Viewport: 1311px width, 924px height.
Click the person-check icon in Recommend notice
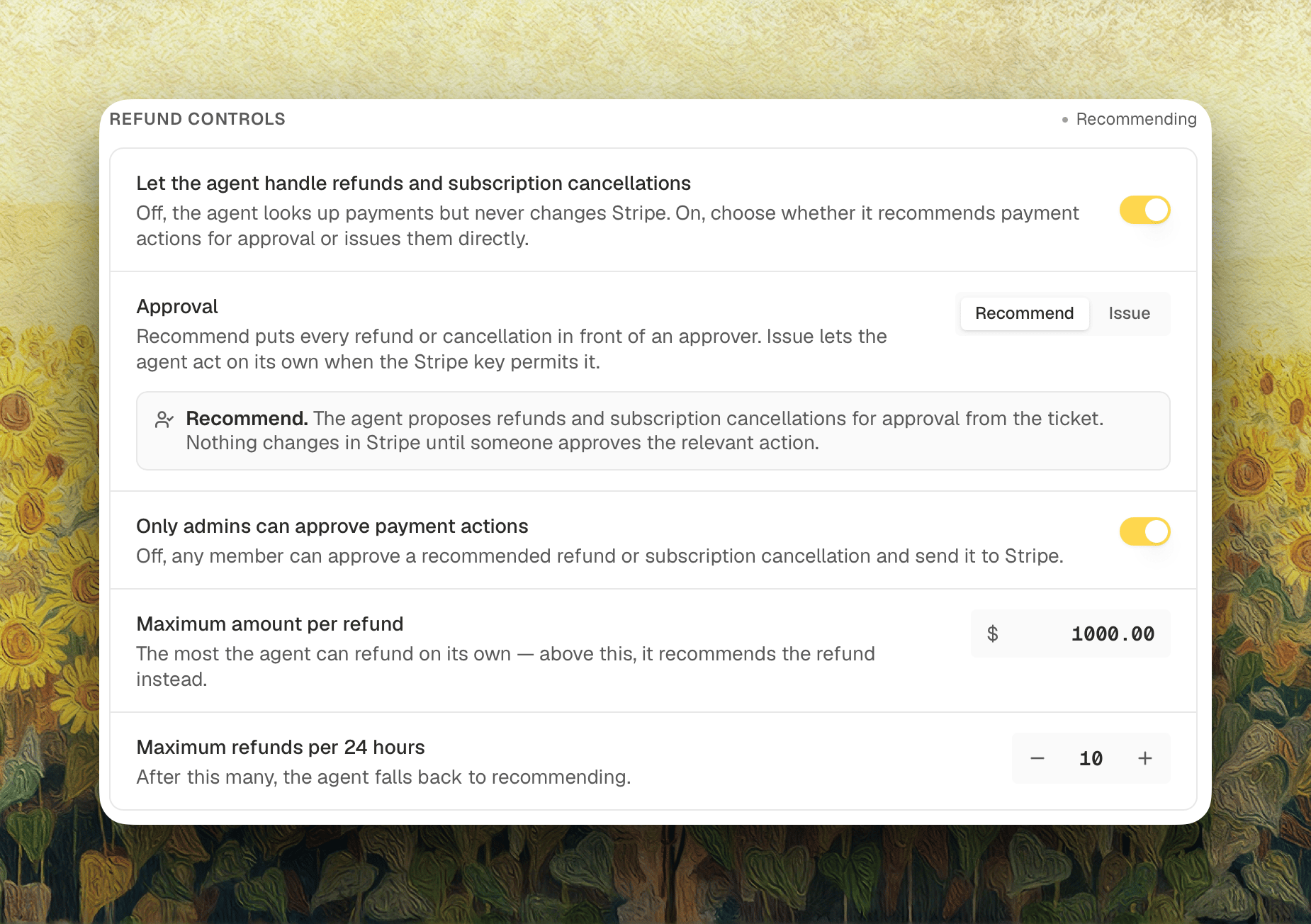(x=164, y=419)
